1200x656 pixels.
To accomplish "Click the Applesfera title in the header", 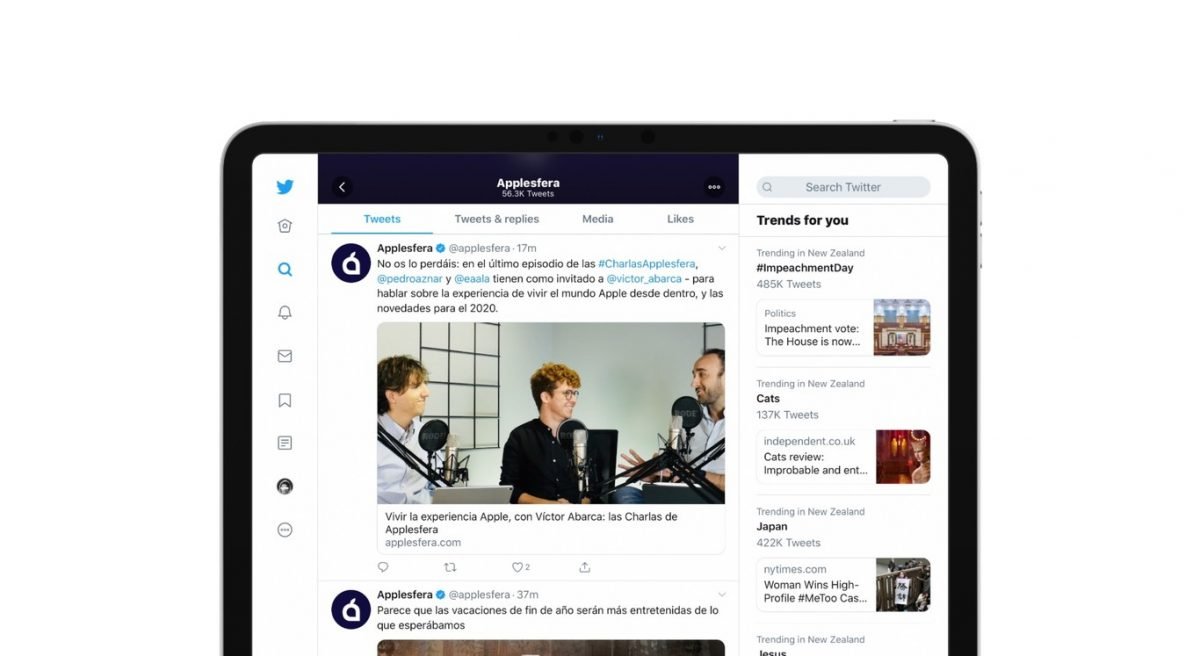I will pyautogui.click(x=528, y=183).
